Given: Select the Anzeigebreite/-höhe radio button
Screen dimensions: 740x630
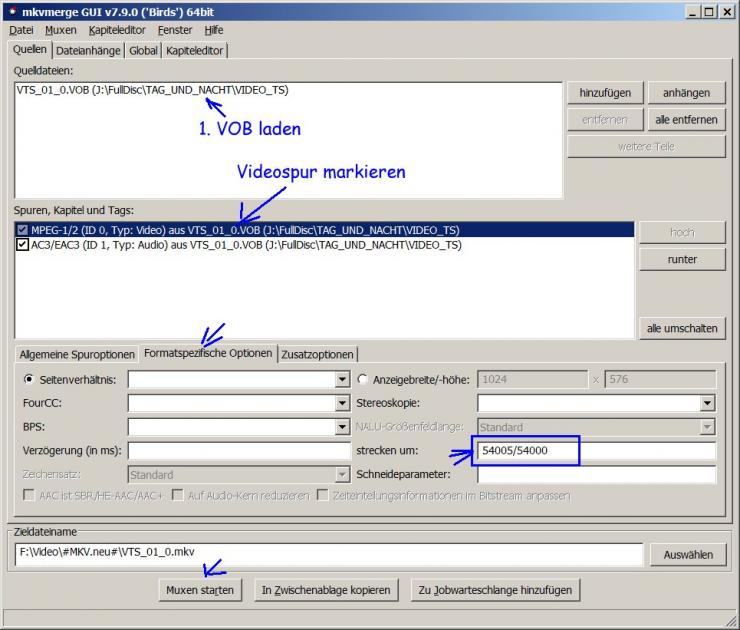Looking at the screenshot, I should point(362,380).
